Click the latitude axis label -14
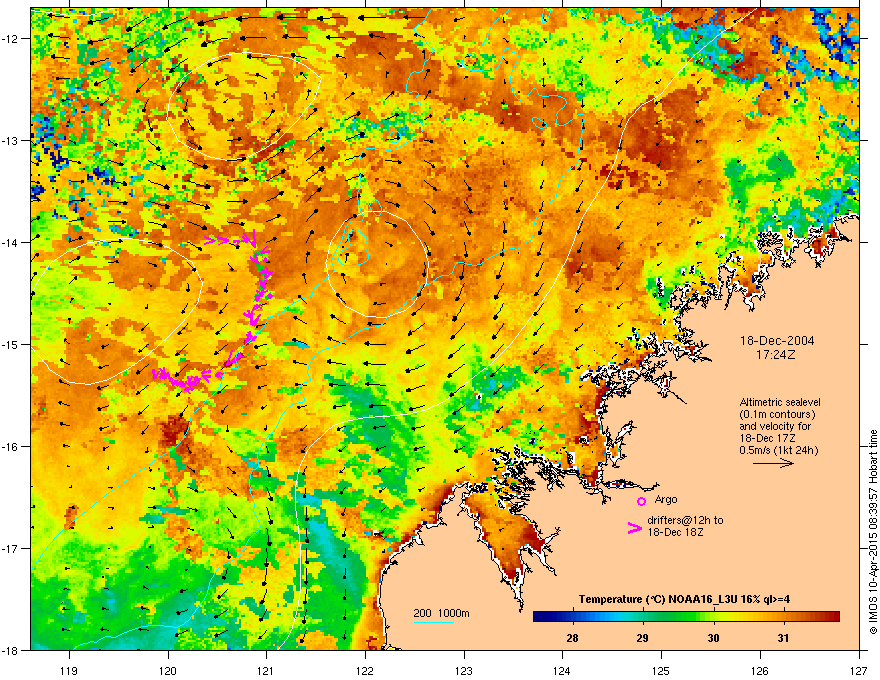This screenshot has height=680, width=880. (x=11, y=242)
